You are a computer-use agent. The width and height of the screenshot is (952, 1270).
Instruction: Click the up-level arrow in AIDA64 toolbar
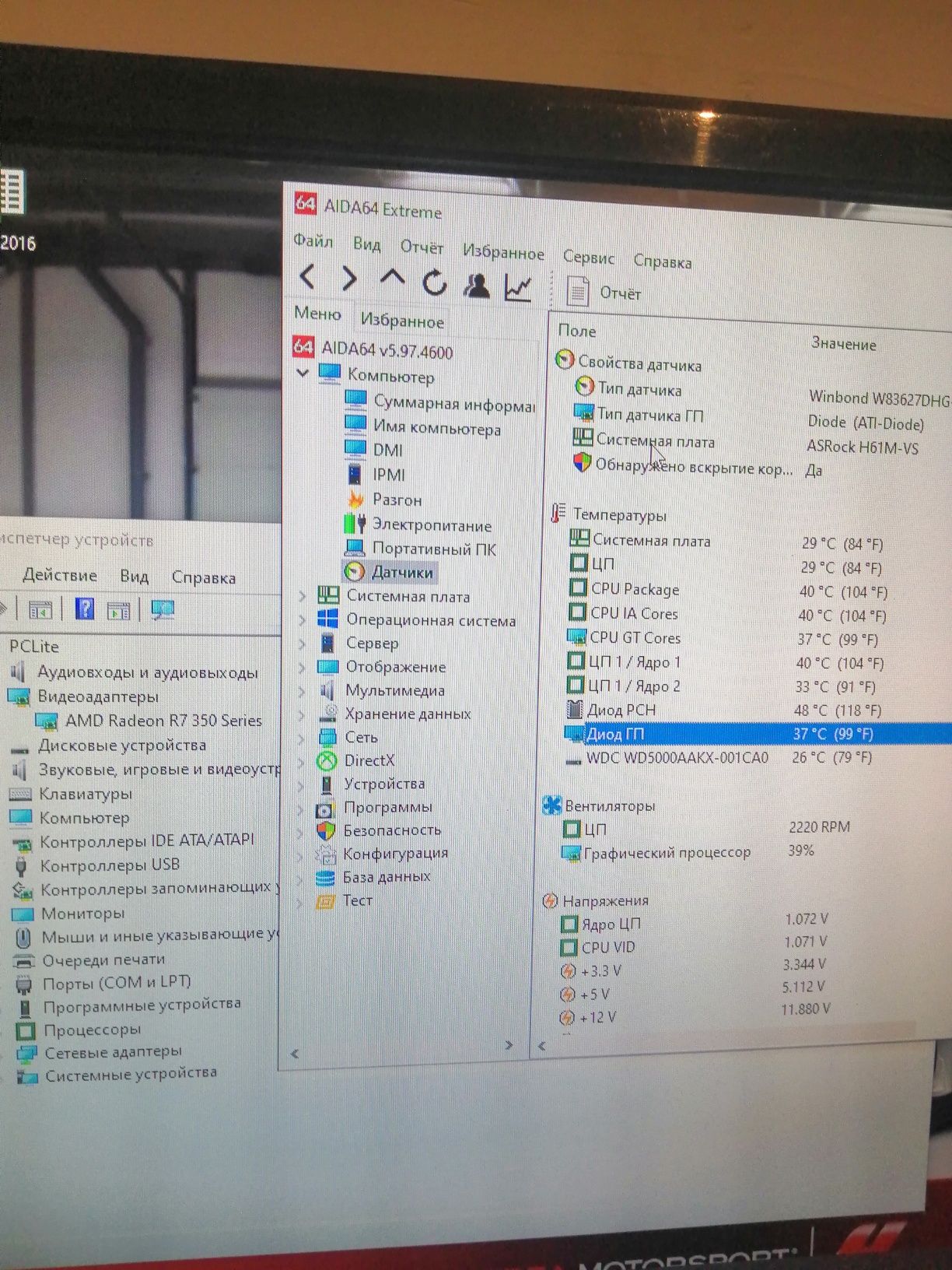coord(392,279)
